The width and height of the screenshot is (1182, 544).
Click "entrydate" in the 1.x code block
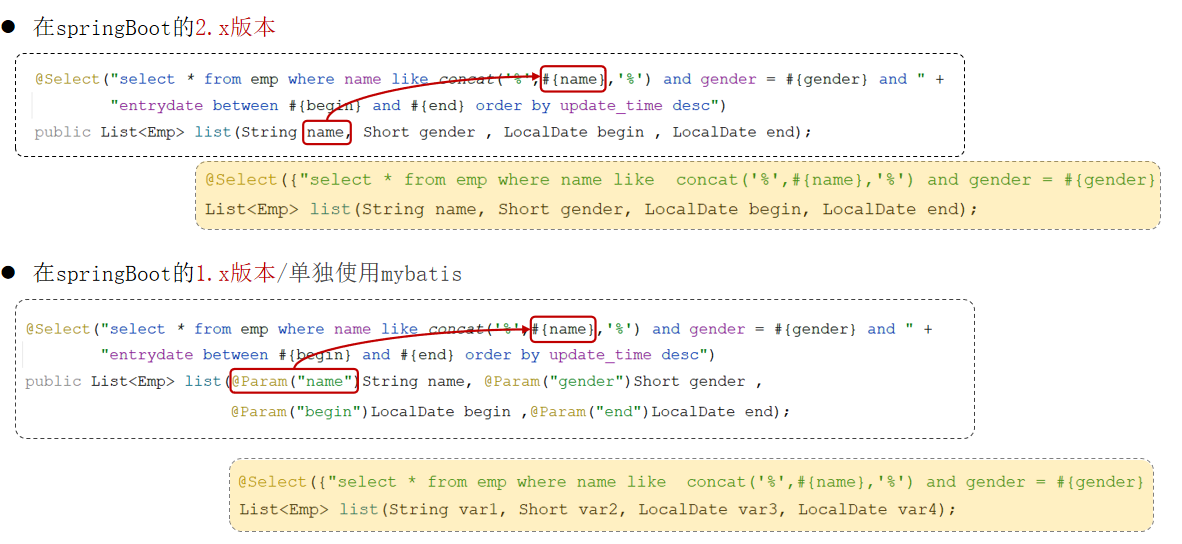tap(151, 355)
